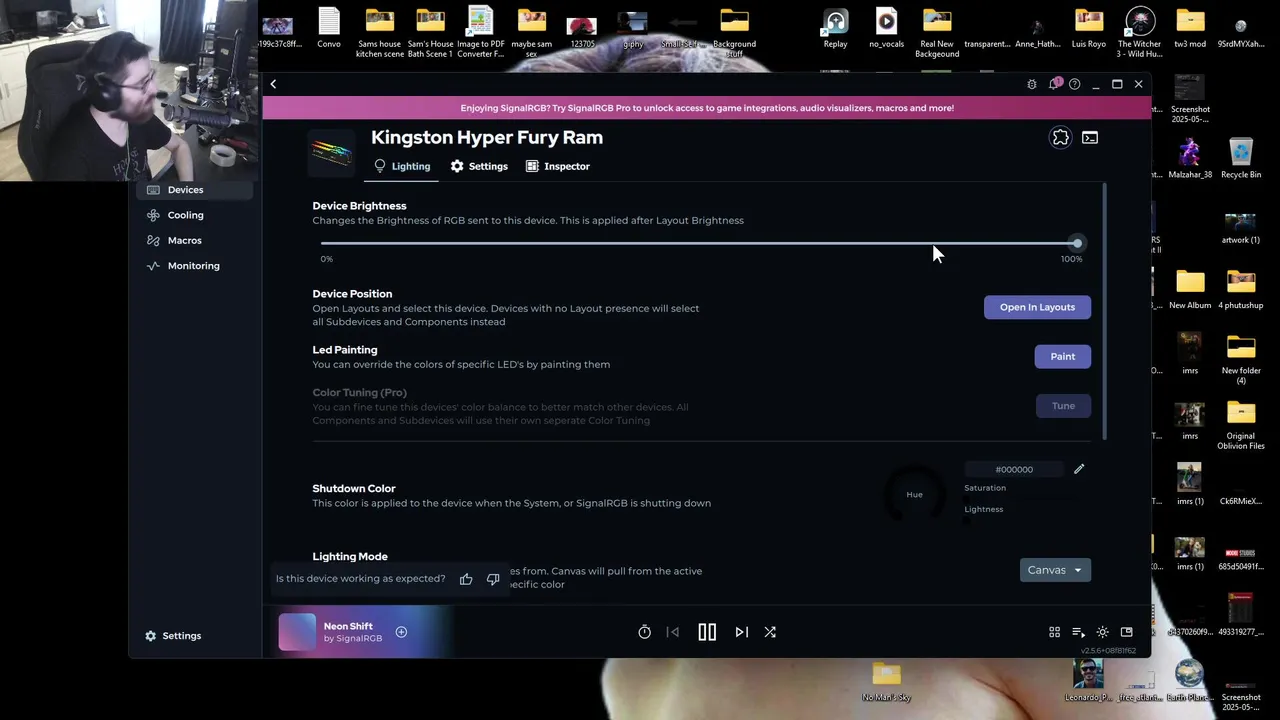The image size is (1280, 720).
Task: Open the bug report icon in title bar
Action: click(x=1032, y=84)
